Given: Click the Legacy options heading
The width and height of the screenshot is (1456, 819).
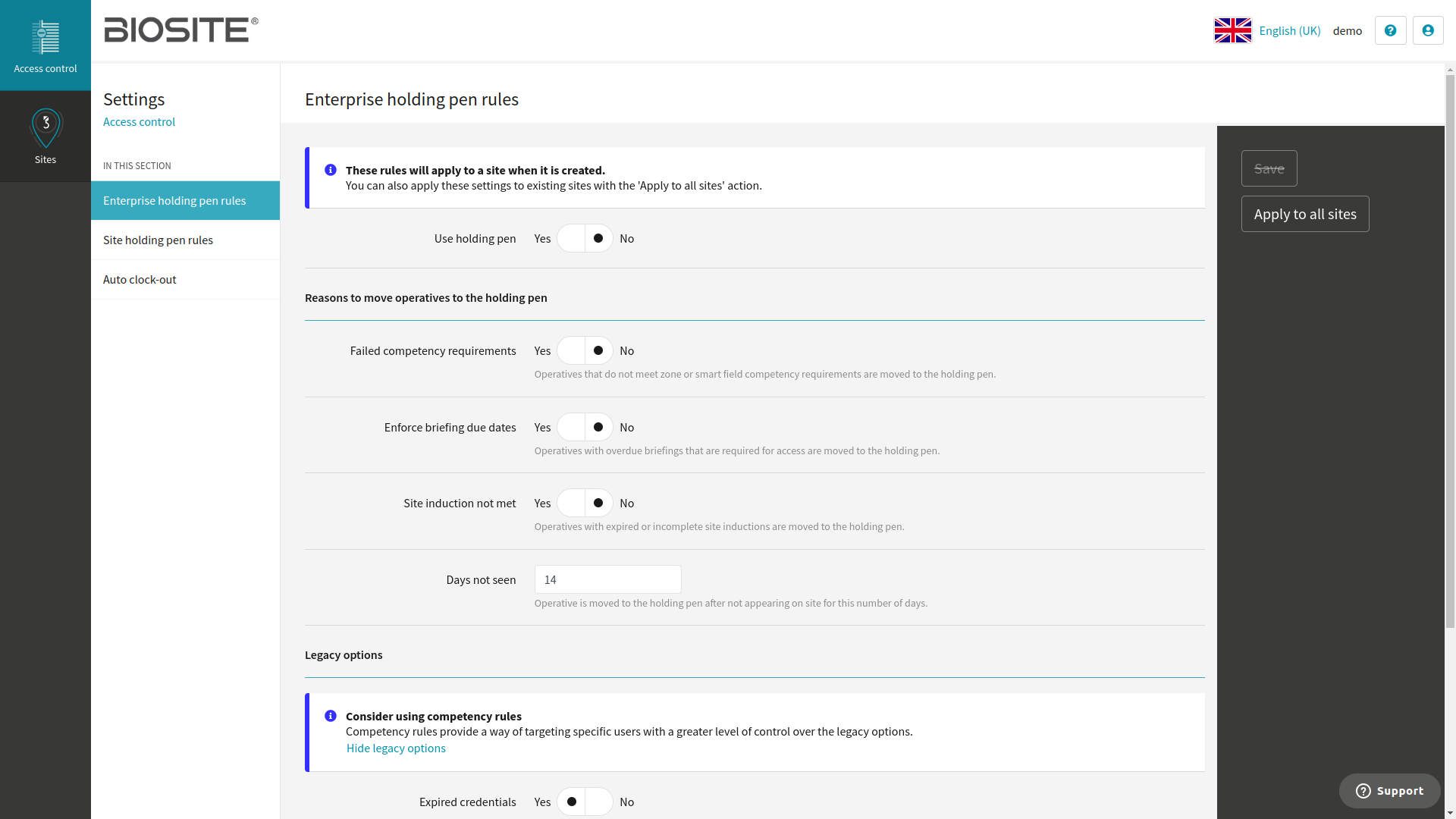Looking at the screenshot, I should pos(344,654).
